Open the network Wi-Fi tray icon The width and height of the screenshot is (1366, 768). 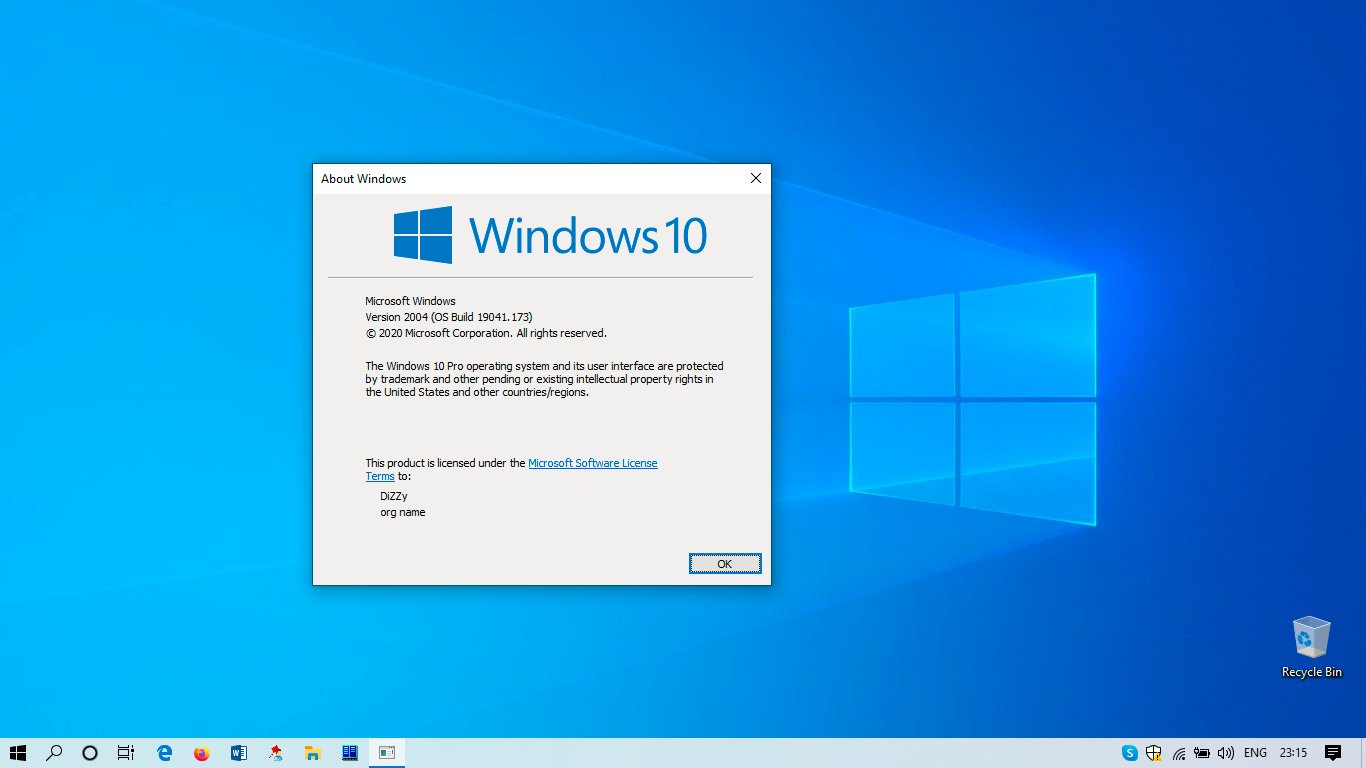[x=1179, y=753]
